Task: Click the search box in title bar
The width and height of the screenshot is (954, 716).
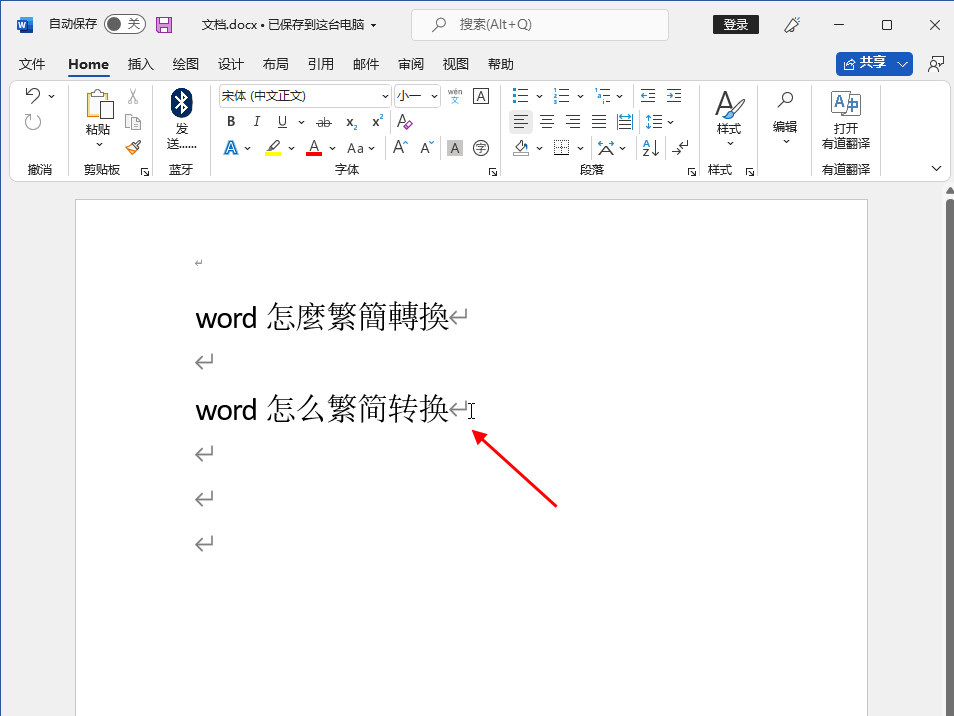Action: tap(540, 25)
